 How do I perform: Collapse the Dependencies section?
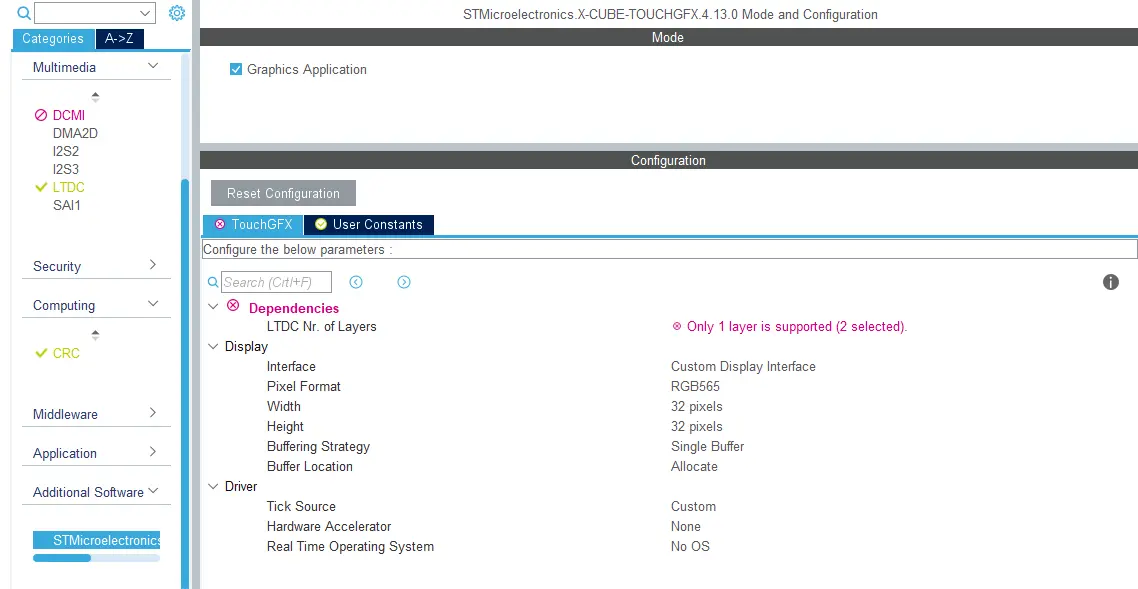(x=213, y=307)
